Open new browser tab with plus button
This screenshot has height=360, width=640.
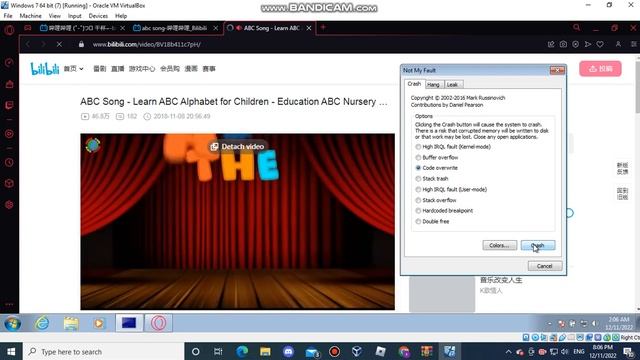[323, 28]
